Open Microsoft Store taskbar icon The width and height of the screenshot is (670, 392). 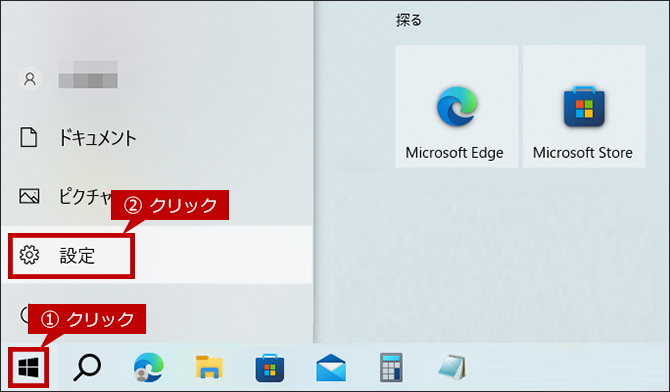(x=270, y=368)
